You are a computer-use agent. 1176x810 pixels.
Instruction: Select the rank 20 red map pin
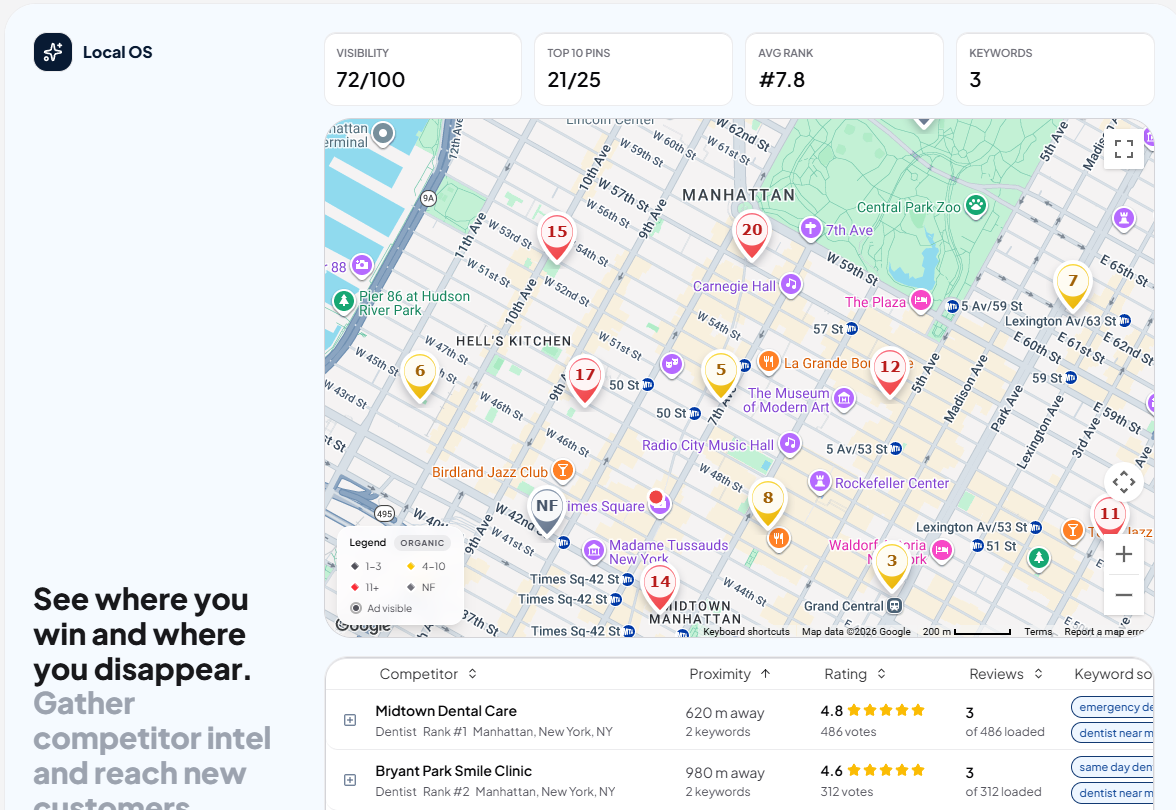(x=752, y=236)
